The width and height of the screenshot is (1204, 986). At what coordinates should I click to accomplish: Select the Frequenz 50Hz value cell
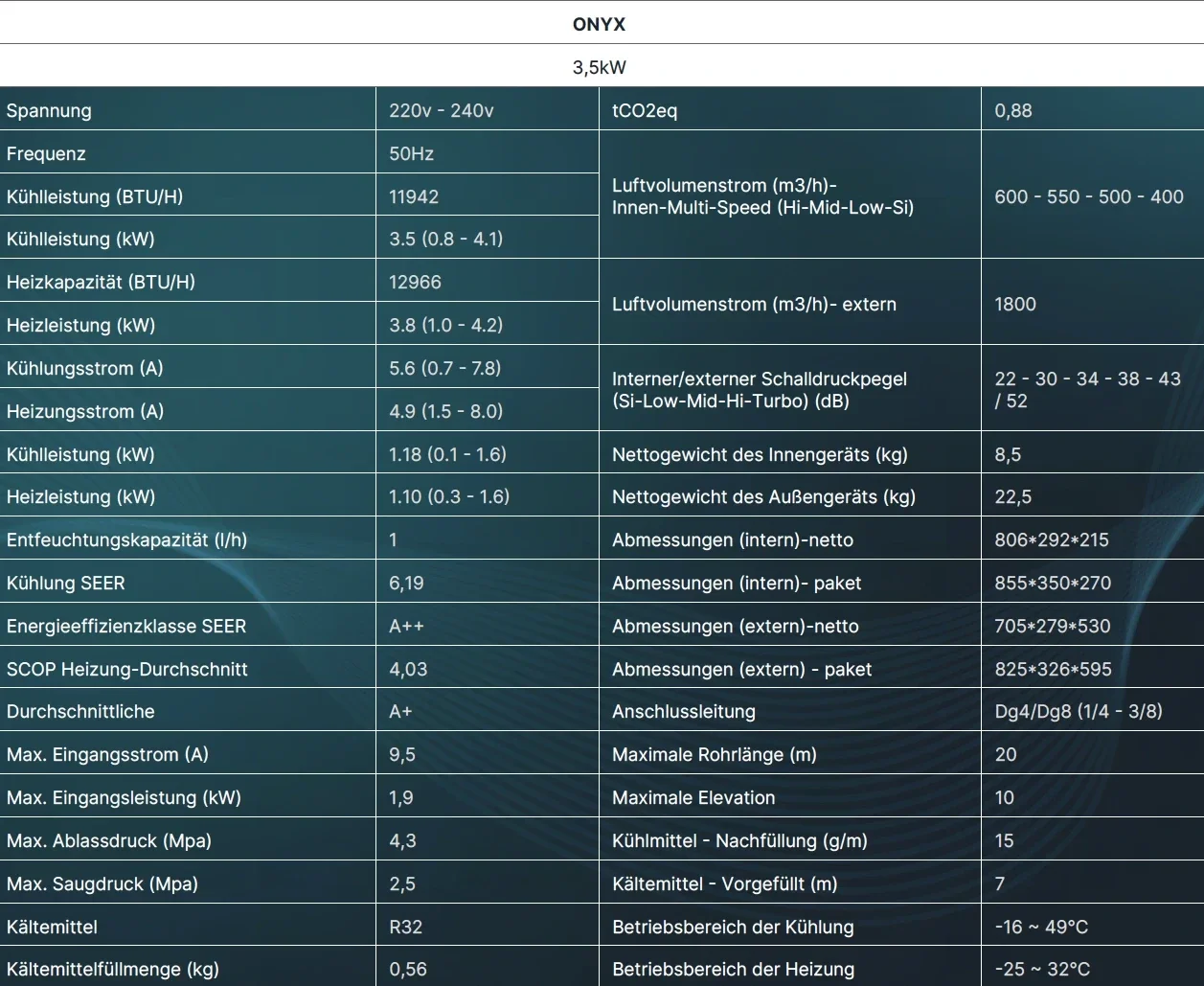point(412,153)
